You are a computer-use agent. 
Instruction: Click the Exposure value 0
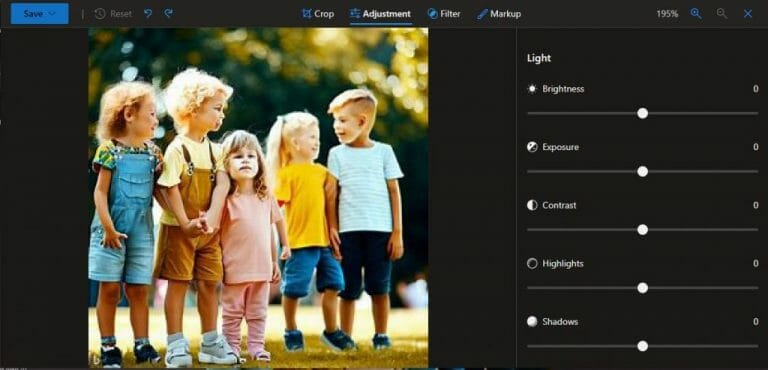tap(756, 147)
